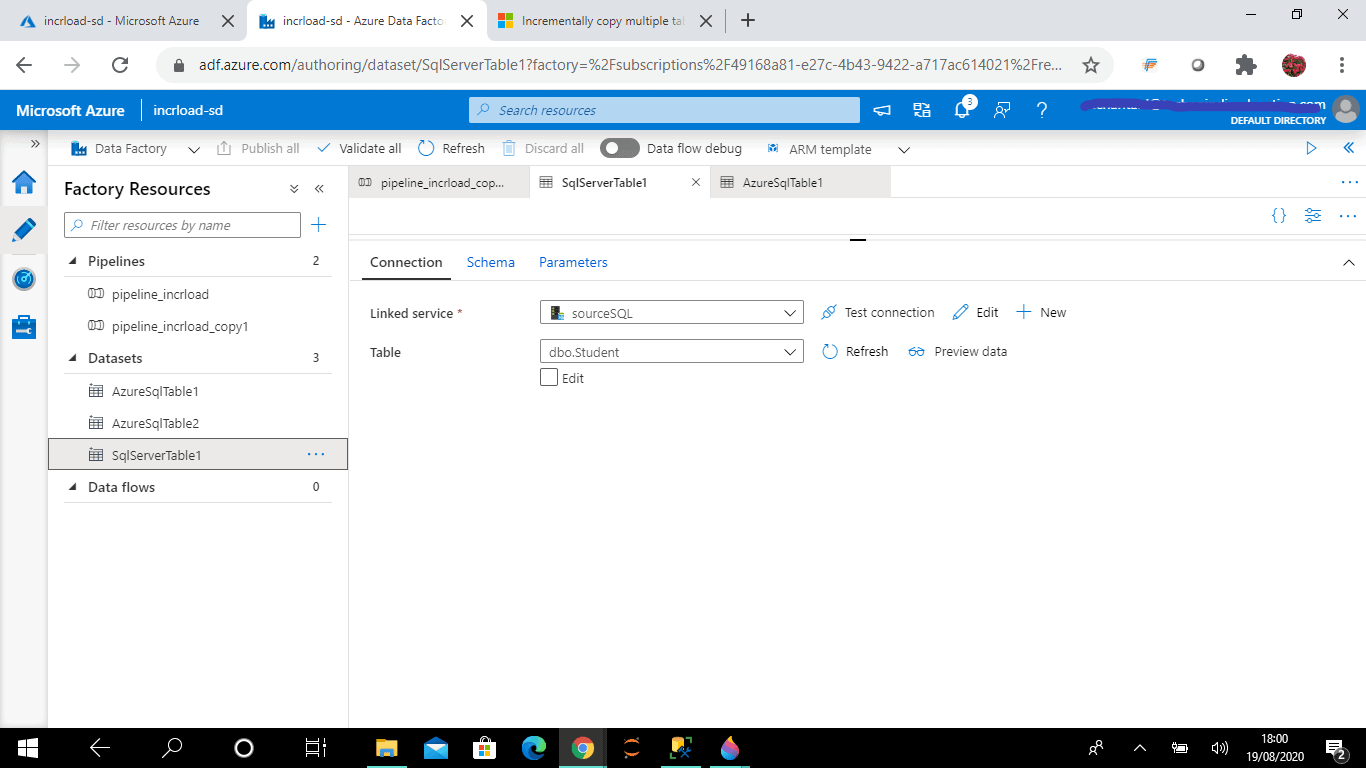Image resolution: width=1366 pixels, height=768 pixels.
Task: Collapse the Pipelines tree section
Action: 73,261
